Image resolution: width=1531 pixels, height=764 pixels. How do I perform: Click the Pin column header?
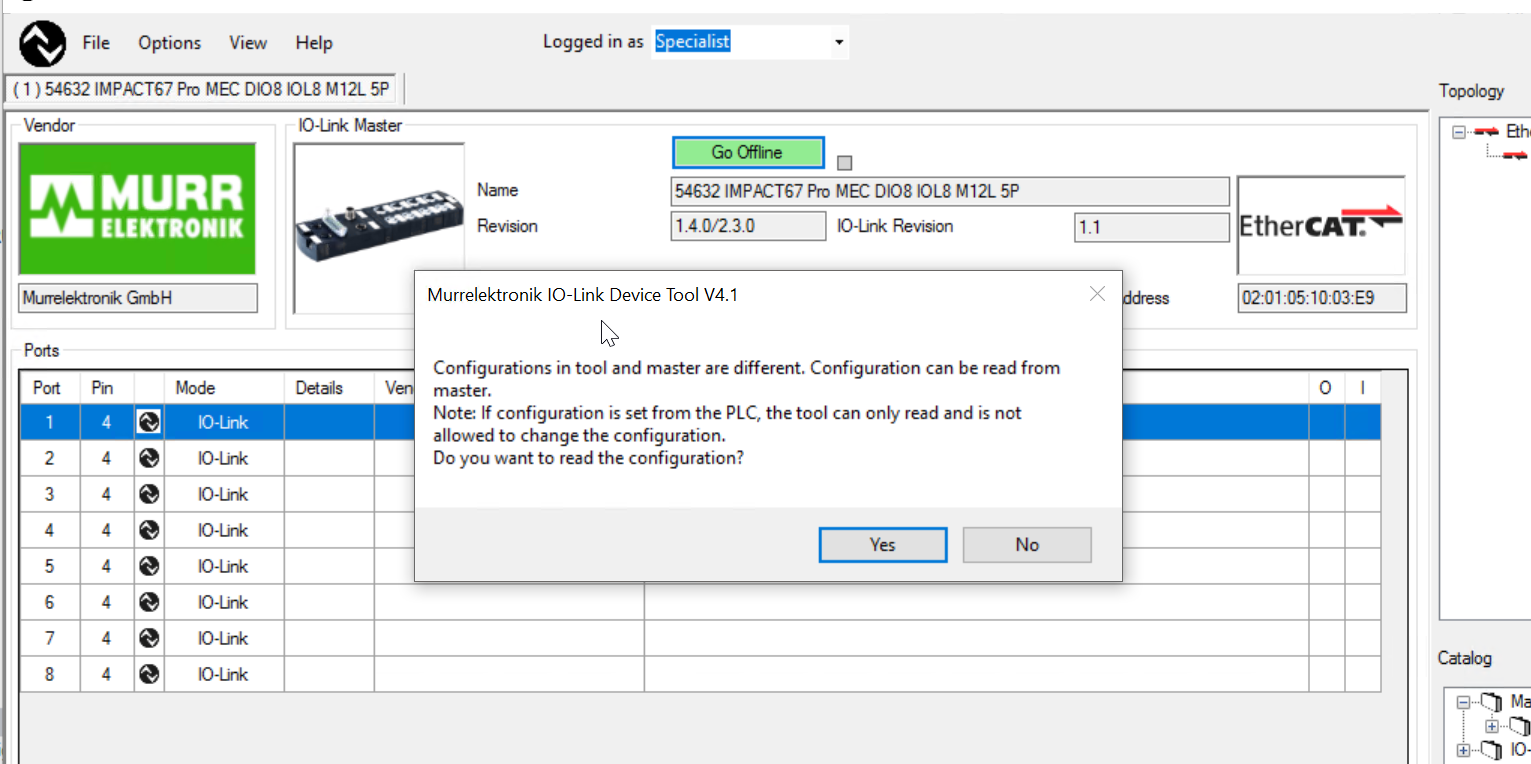[x=106, y=388]
